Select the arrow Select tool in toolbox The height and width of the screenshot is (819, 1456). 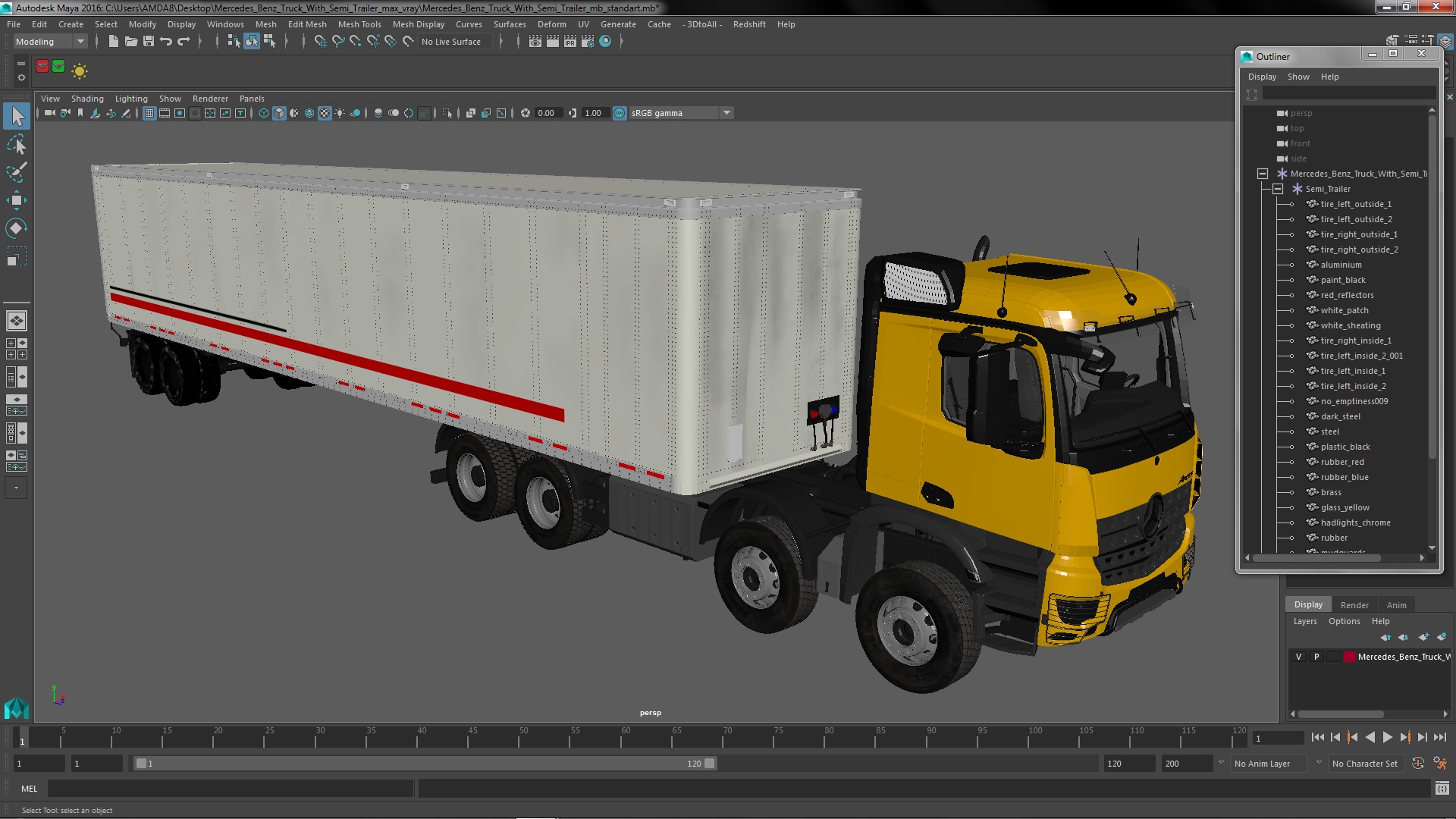click(x=17, y=116)
